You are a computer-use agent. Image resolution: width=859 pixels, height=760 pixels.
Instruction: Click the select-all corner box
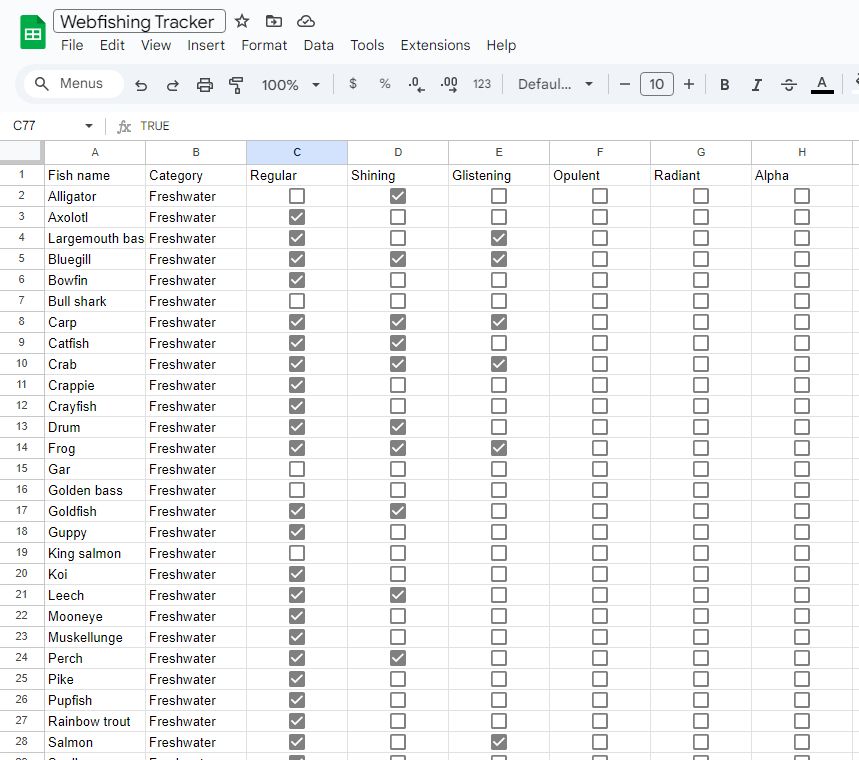pos(21,152)
